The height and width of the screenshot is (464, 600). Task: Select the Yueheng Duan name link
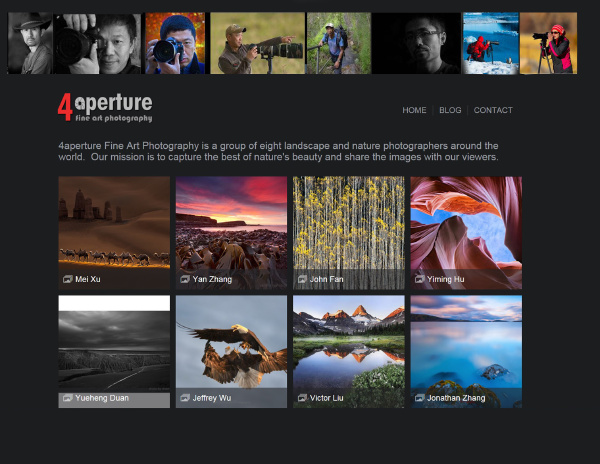pos(101,398)
